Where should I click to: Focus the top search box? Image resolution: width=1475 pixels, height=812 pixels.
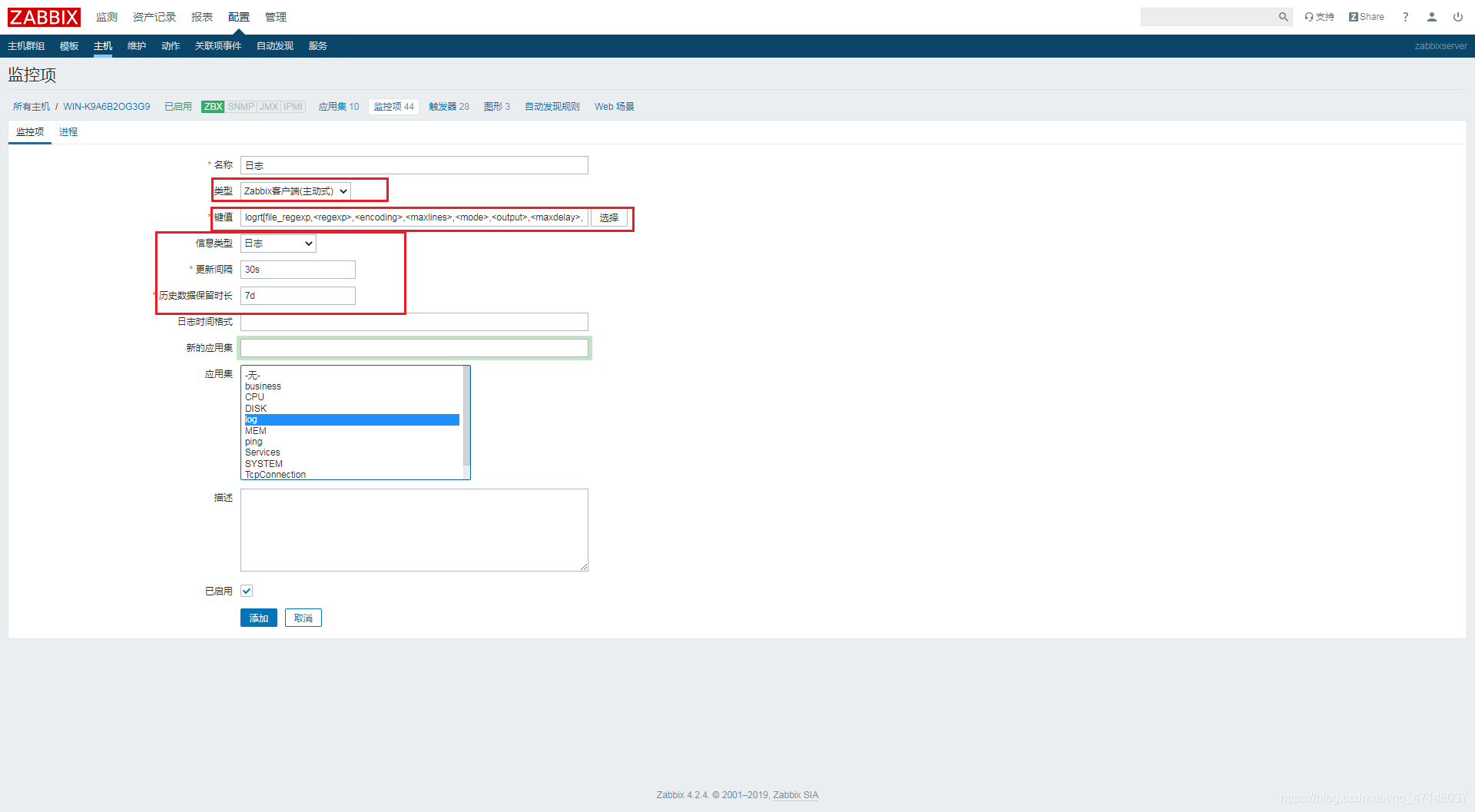[x=1208, y=17]
